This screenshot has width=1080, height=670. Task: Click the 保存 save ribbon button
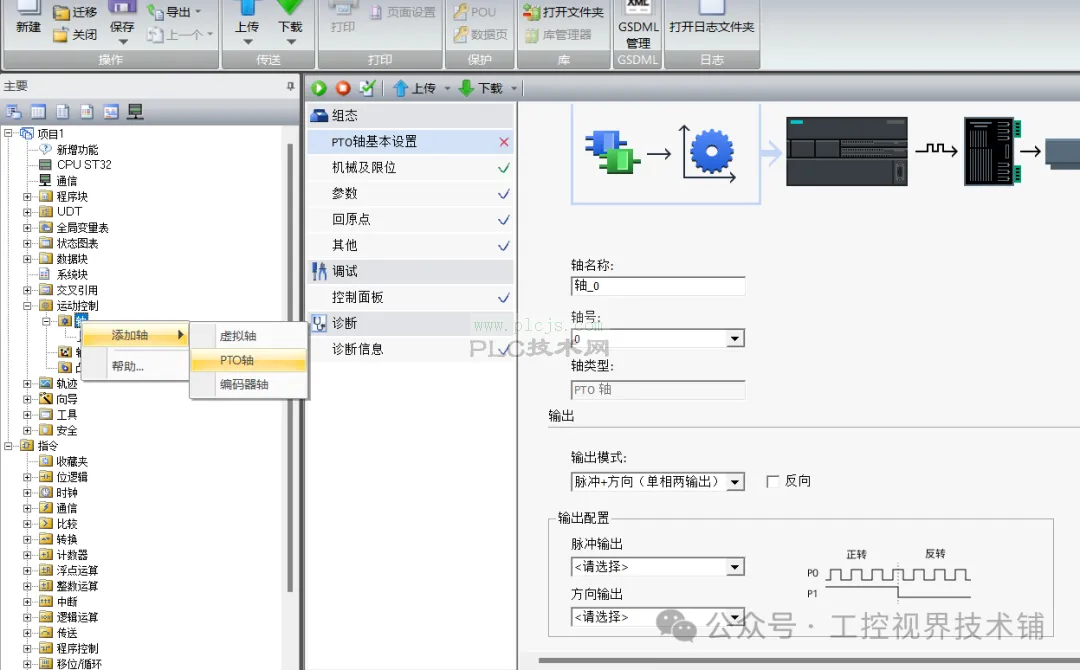(x=122, y=21)
